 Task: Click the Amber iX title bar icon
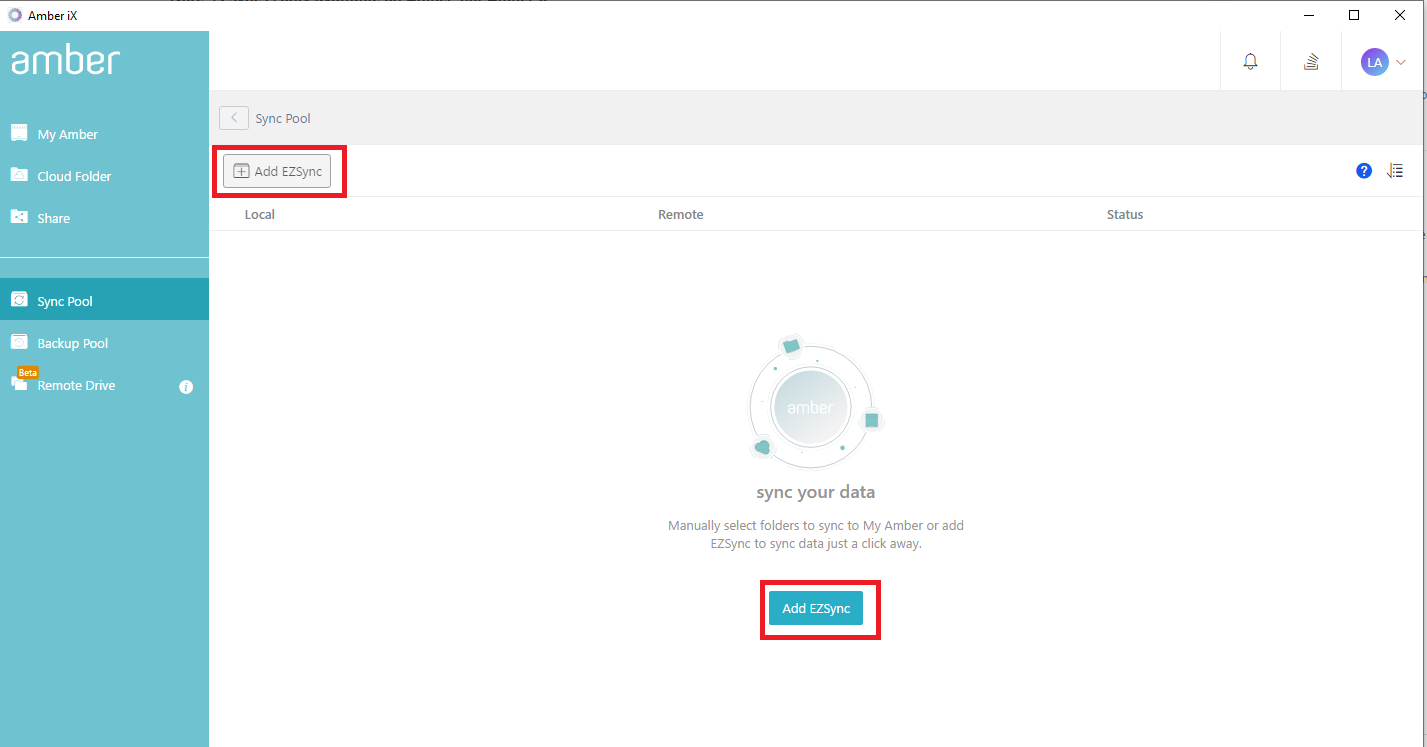pos(15,15)
